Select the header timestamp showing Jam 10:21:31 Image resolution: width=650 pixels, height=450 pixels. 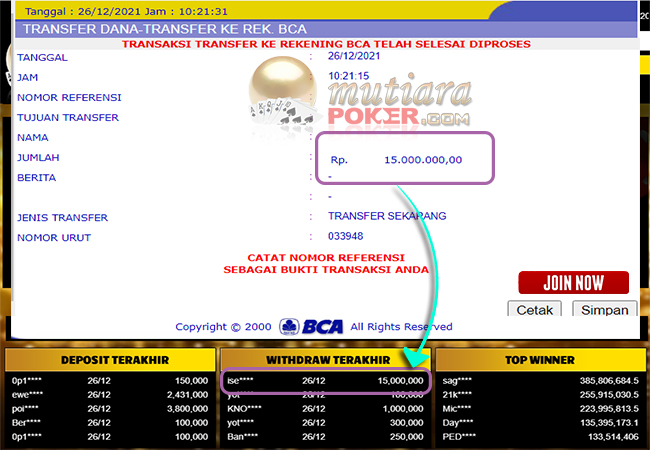(126, 11)
